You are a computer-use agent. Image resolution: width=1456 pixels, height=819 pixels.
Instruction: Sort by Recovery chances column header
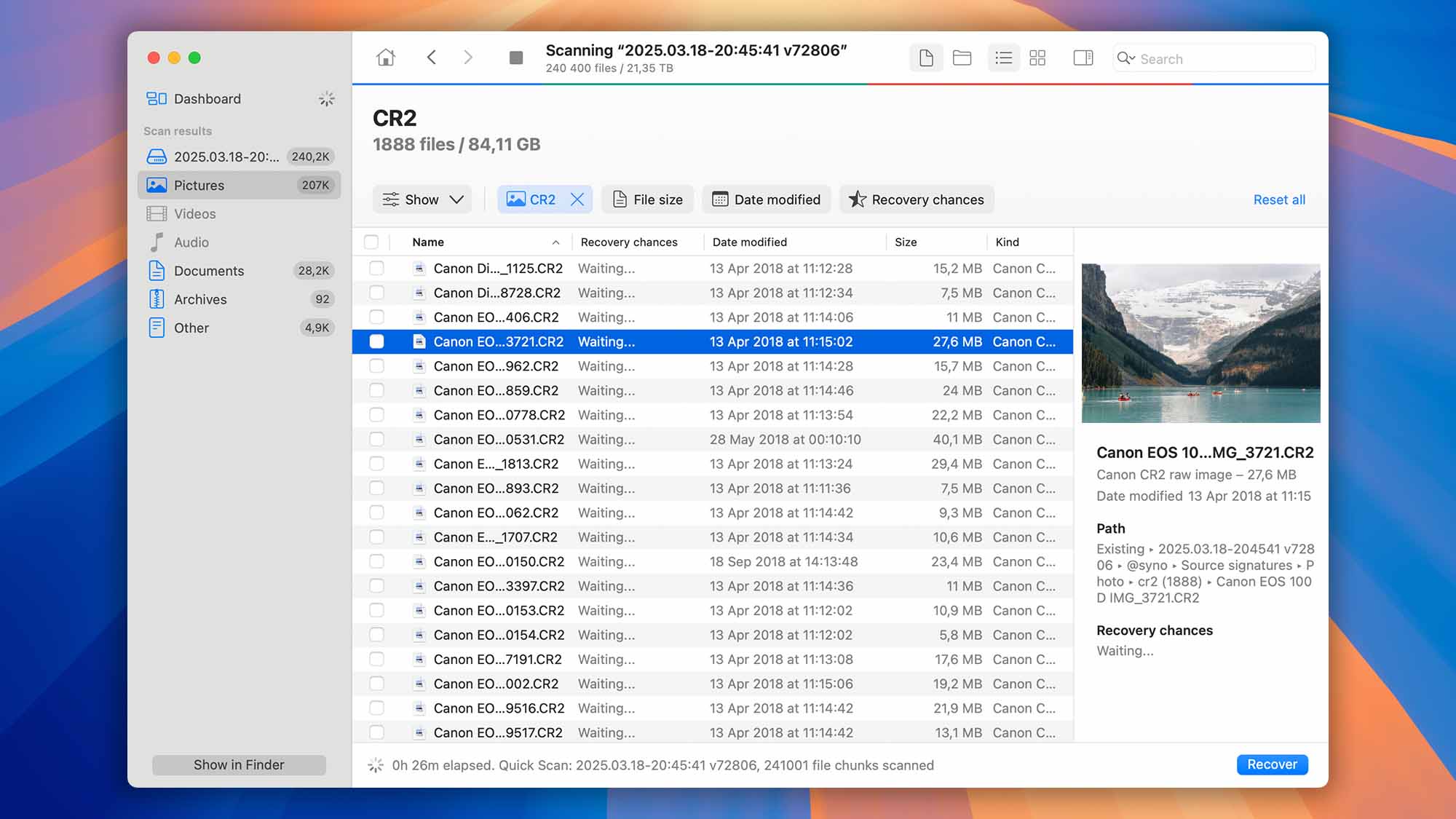click(x=637, y=242)
